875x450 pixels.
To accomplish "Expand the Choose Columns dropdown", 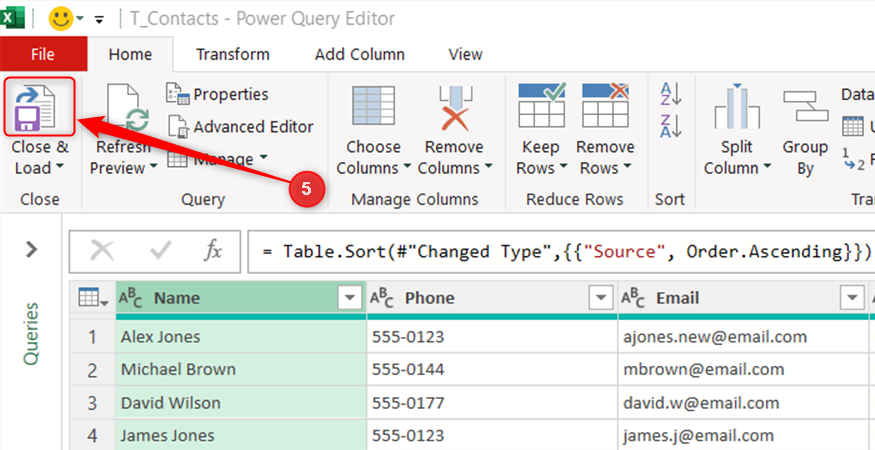I will pos(407,167).
